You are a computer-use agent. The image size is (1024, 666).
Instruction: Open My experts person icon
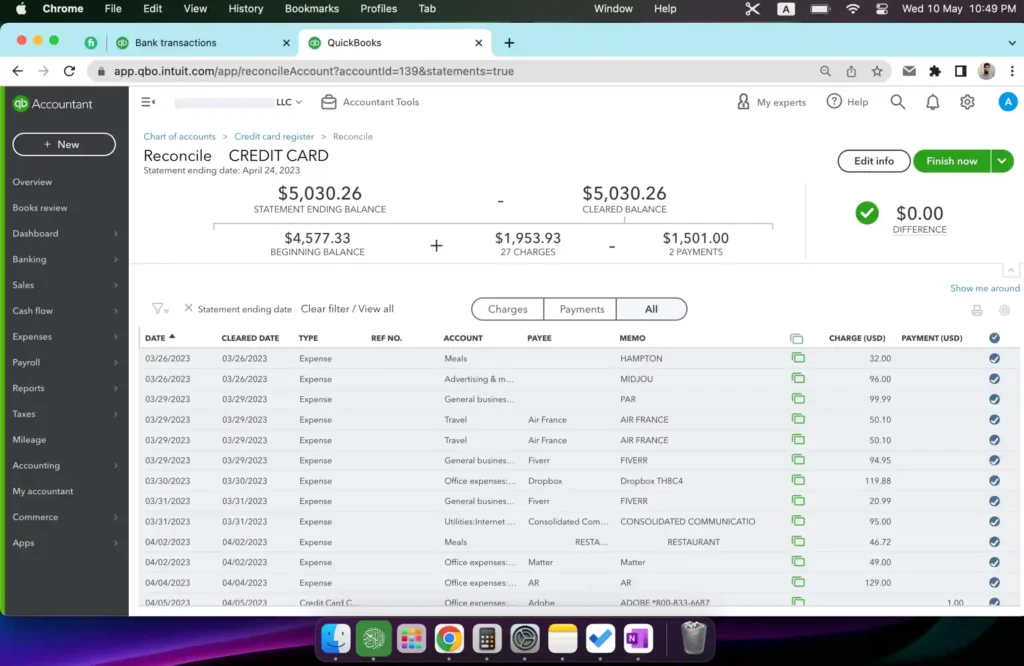pyautogui.click(x=743, y=102)
